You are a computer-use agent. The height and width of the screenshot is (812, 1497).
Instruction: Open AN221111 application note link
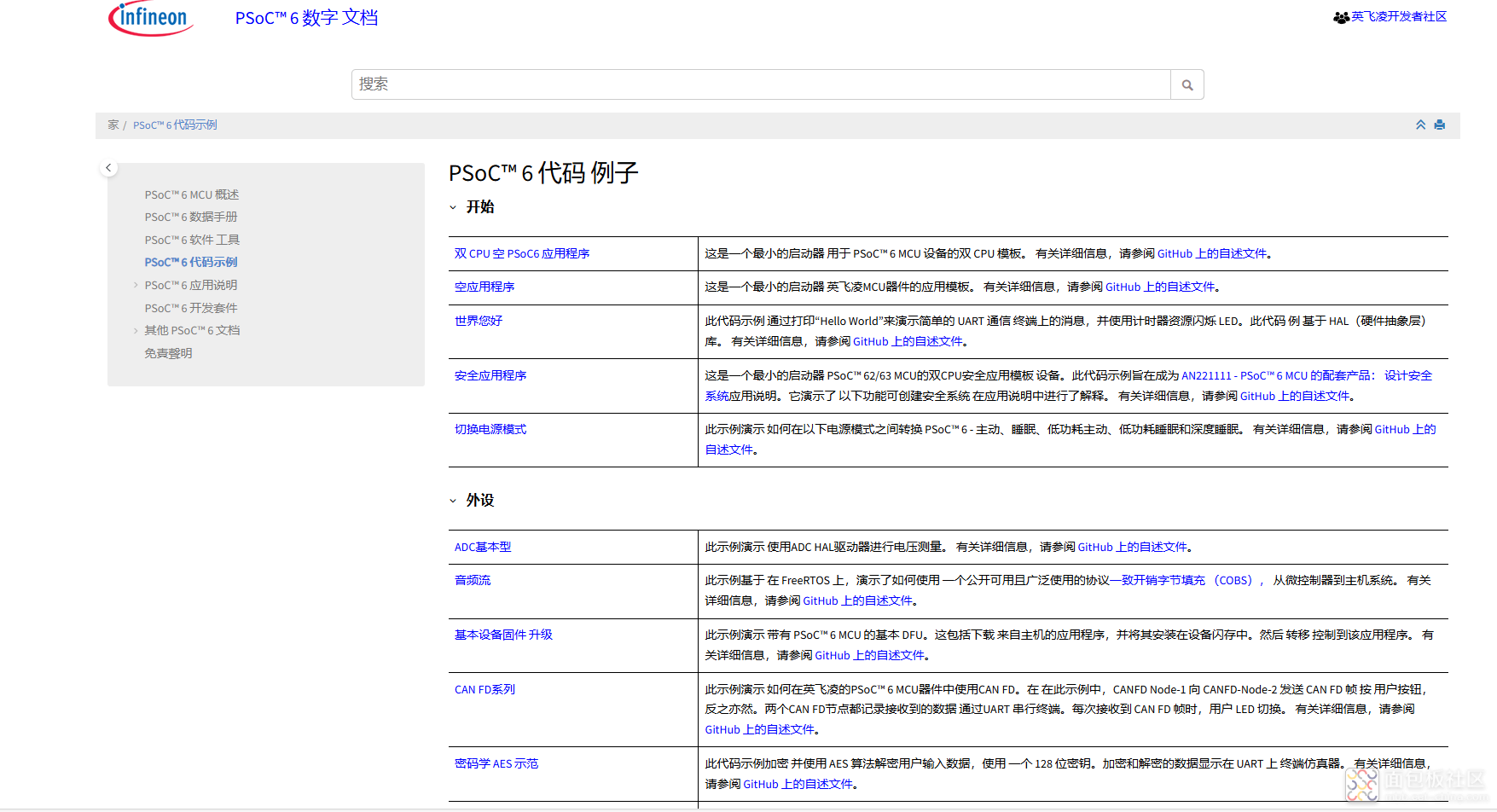(x=1276, y=375)
